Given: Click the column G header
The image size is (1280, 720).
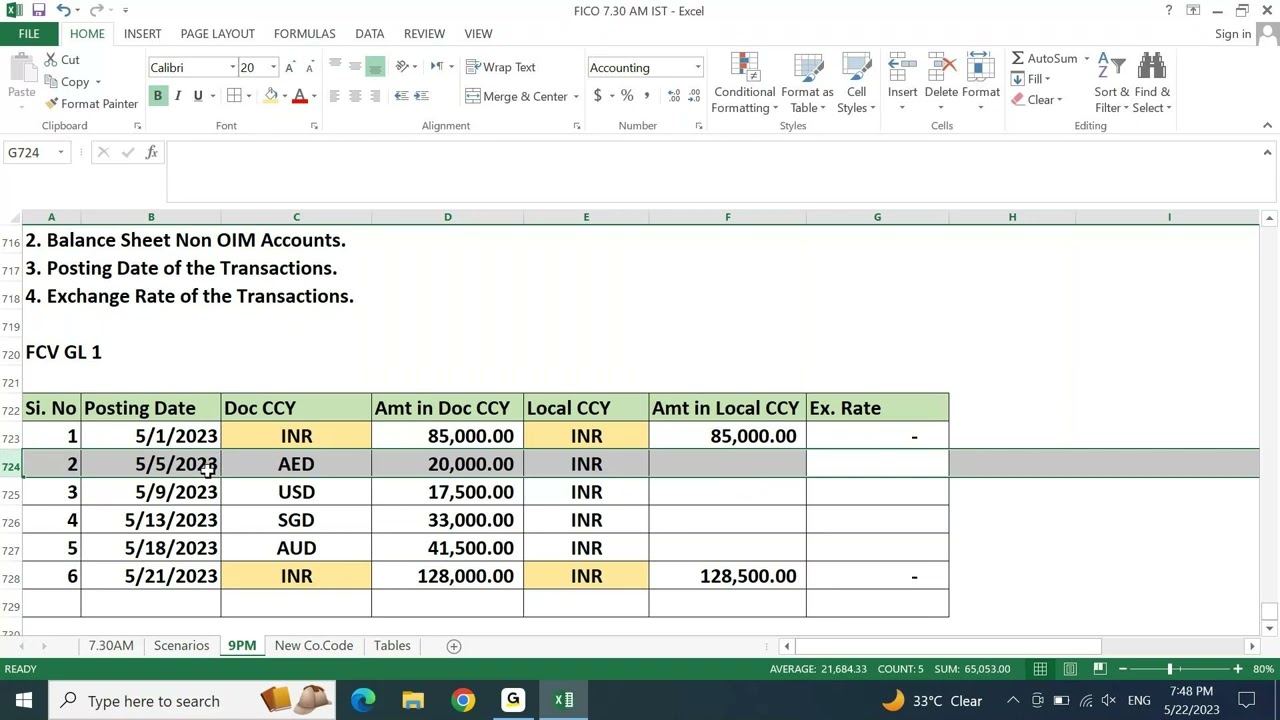Looking at the screenshot, I should (877, 217).
